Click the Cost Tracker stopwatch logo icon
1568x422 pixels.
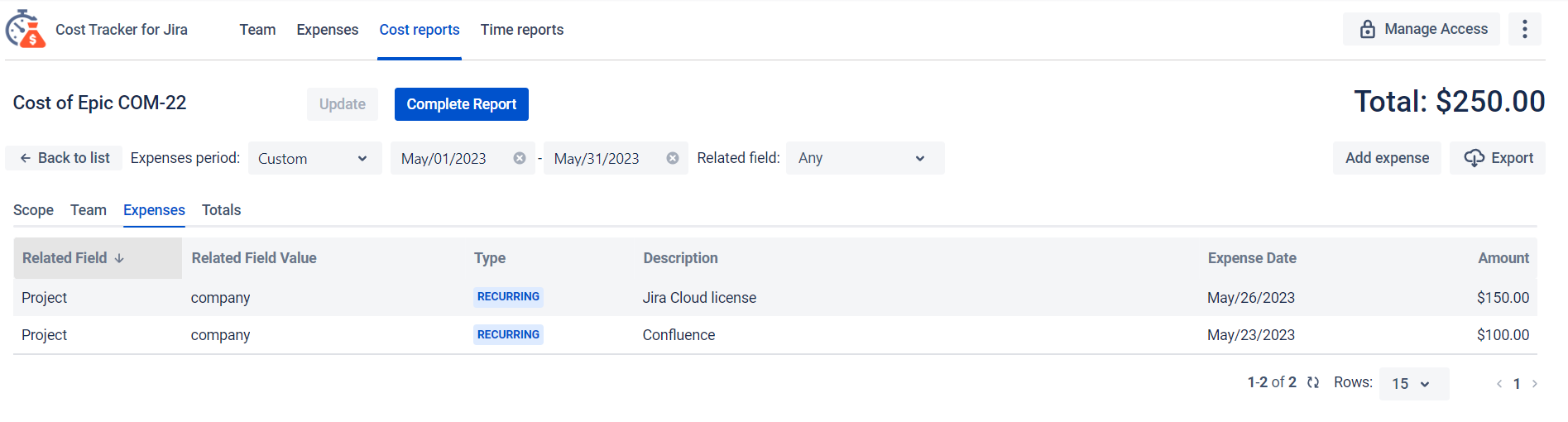[25, 30]
